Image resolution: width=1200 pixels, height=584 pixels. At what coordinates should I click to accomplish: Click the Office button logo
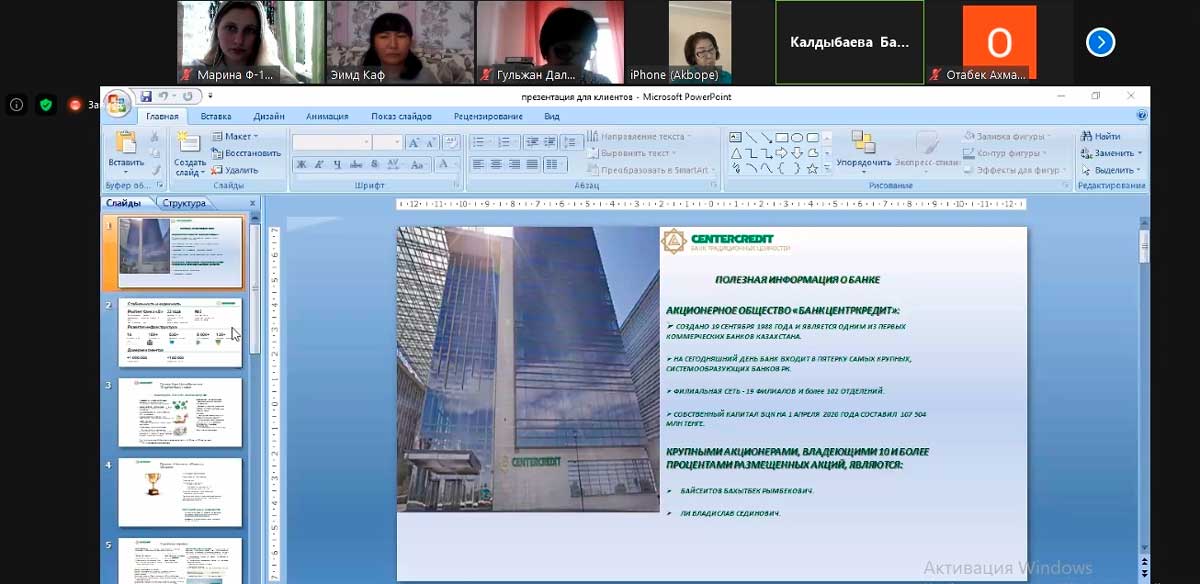pyautogui.click(x=117, y=104)
